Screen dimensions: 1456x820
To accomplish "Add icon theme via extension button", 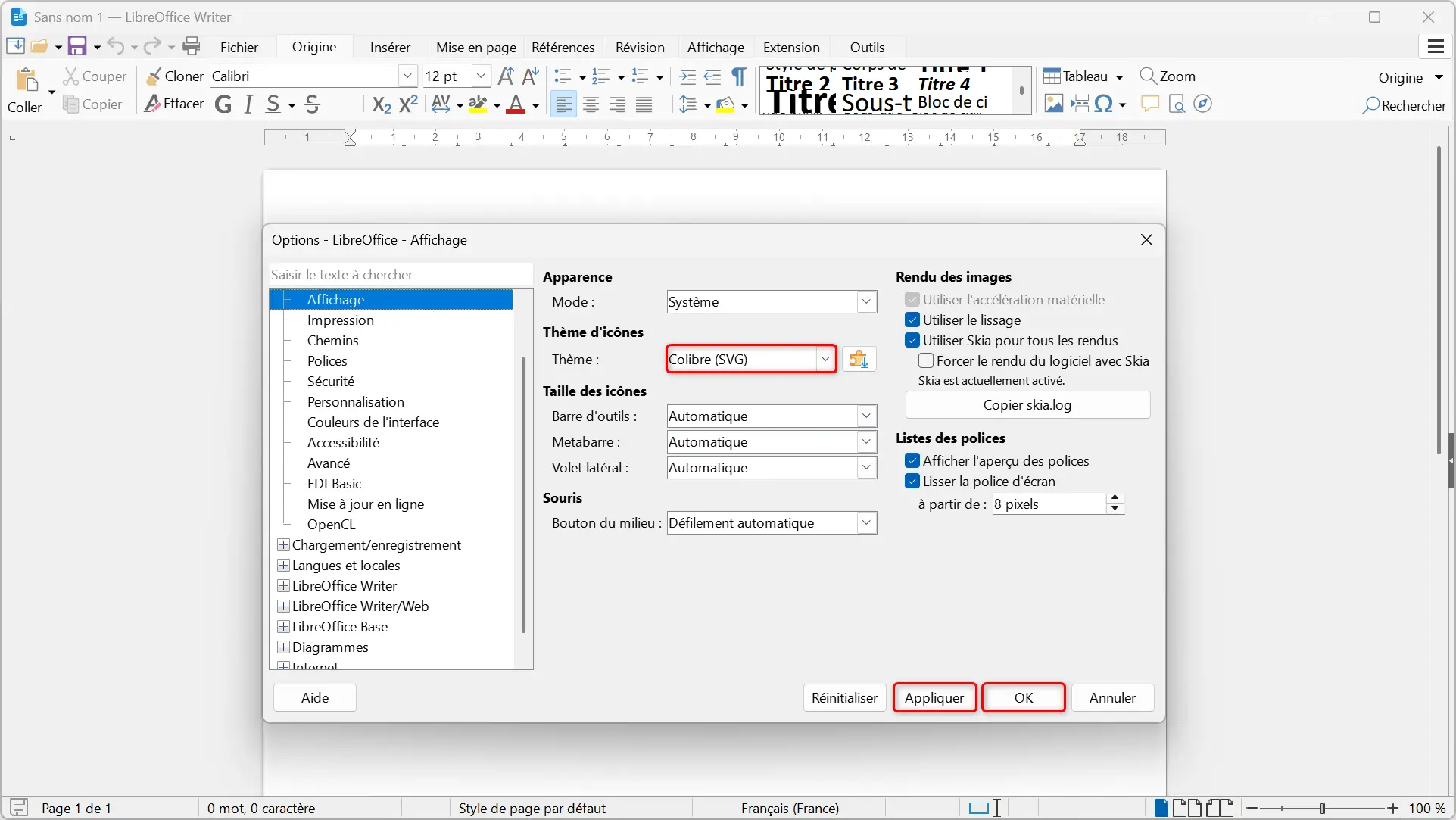I will (859, 359).
